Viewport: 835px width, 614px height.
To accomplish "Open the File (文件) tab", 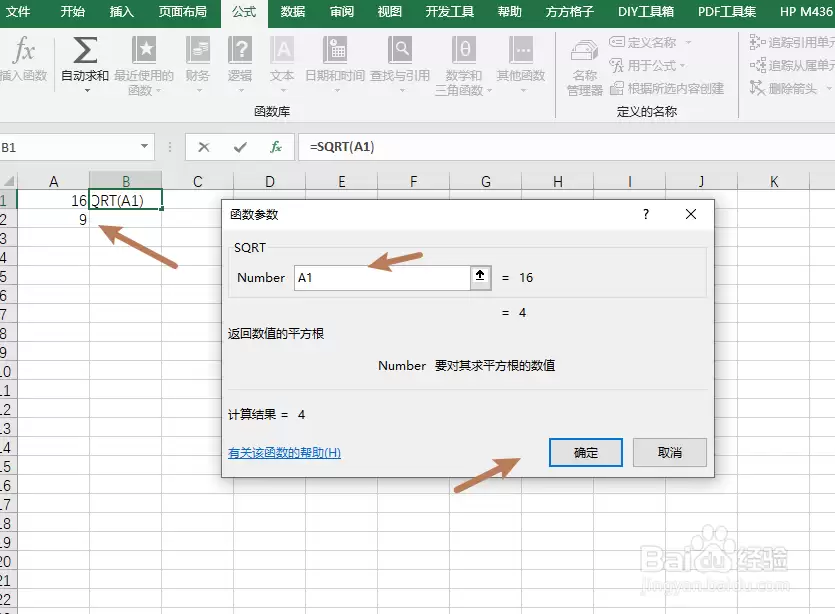I will point(18,12).
